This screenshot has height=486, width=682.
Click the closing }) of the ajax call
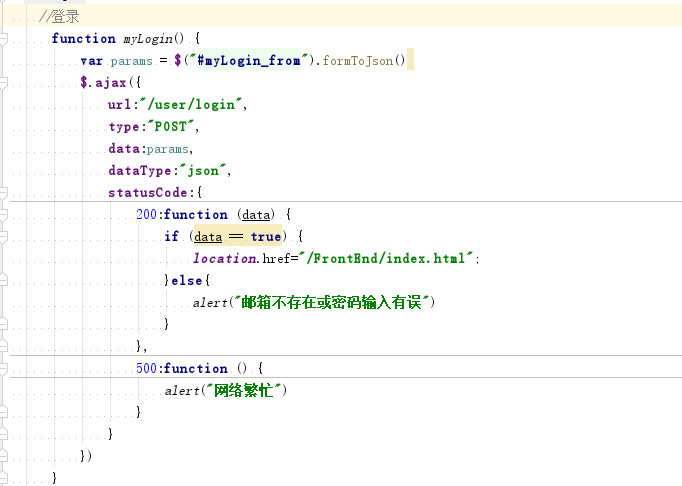coord(86,456)
